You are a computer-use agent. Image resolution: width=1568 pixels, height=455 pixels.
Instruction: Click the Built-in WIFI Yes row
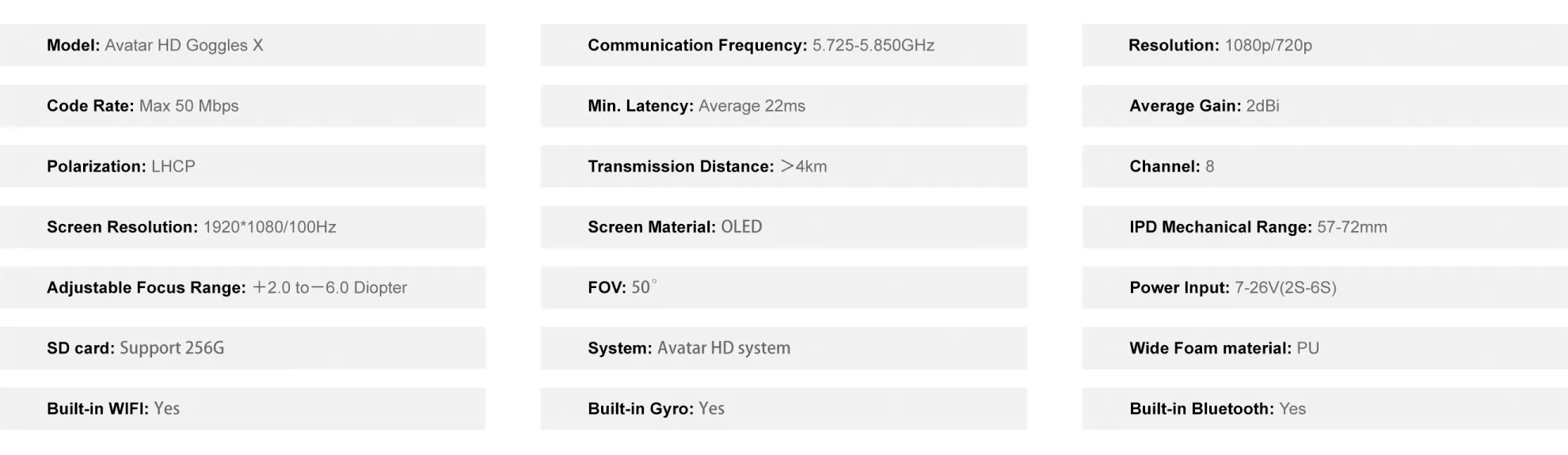[242, 408]
